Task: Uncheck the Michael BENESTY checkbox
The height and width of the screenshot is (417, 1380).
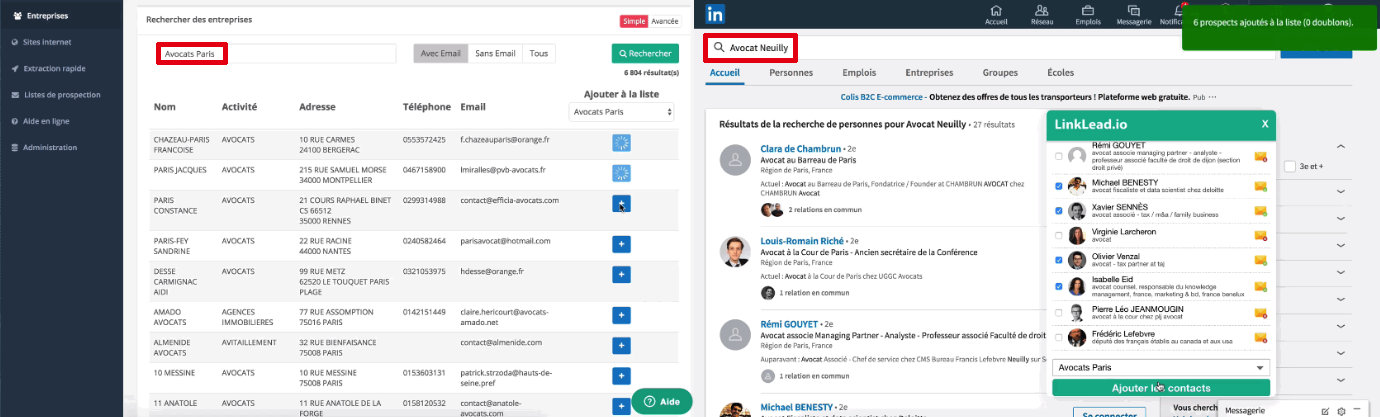Action: tap(1058, 186)
